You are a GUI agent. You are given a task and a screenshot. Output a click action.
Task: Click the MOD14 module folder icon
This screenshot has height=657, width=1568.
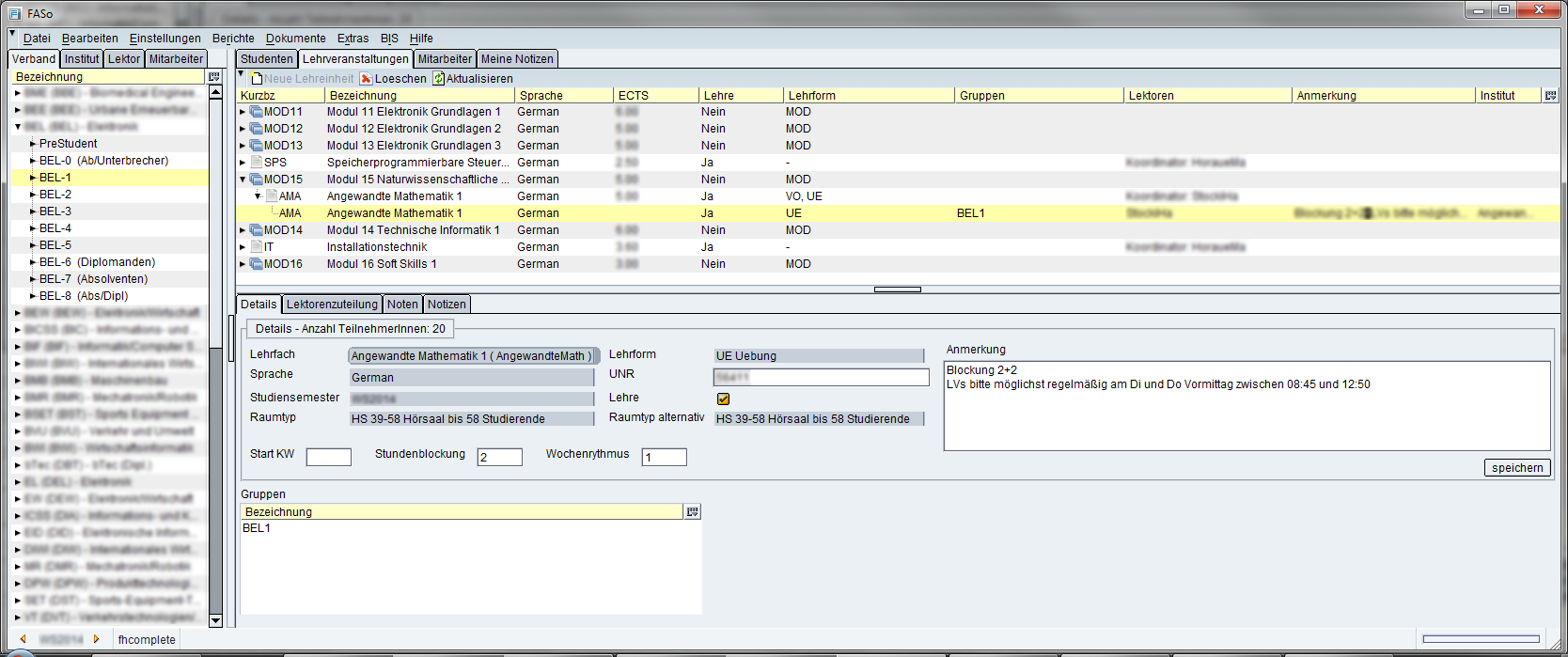(x=256, y=230)
